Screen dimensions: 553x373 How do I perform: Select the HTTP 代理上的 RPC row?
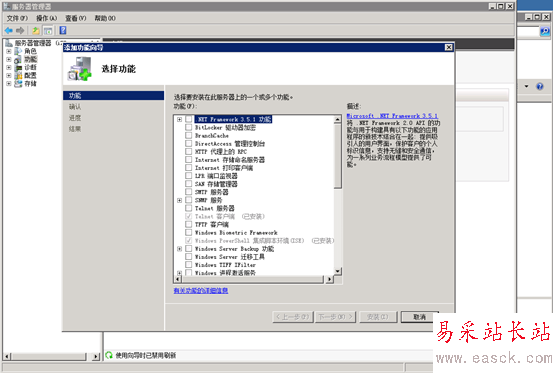tap(221, 152)
